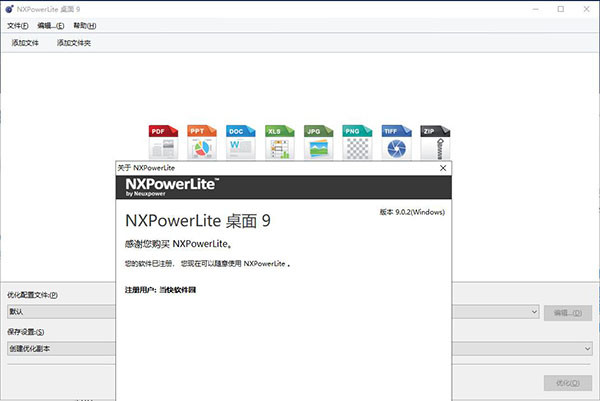Open the 文件(F) menu
Image resolution: width=600 pixels, height=401 pixels.
tap(18, 25)
